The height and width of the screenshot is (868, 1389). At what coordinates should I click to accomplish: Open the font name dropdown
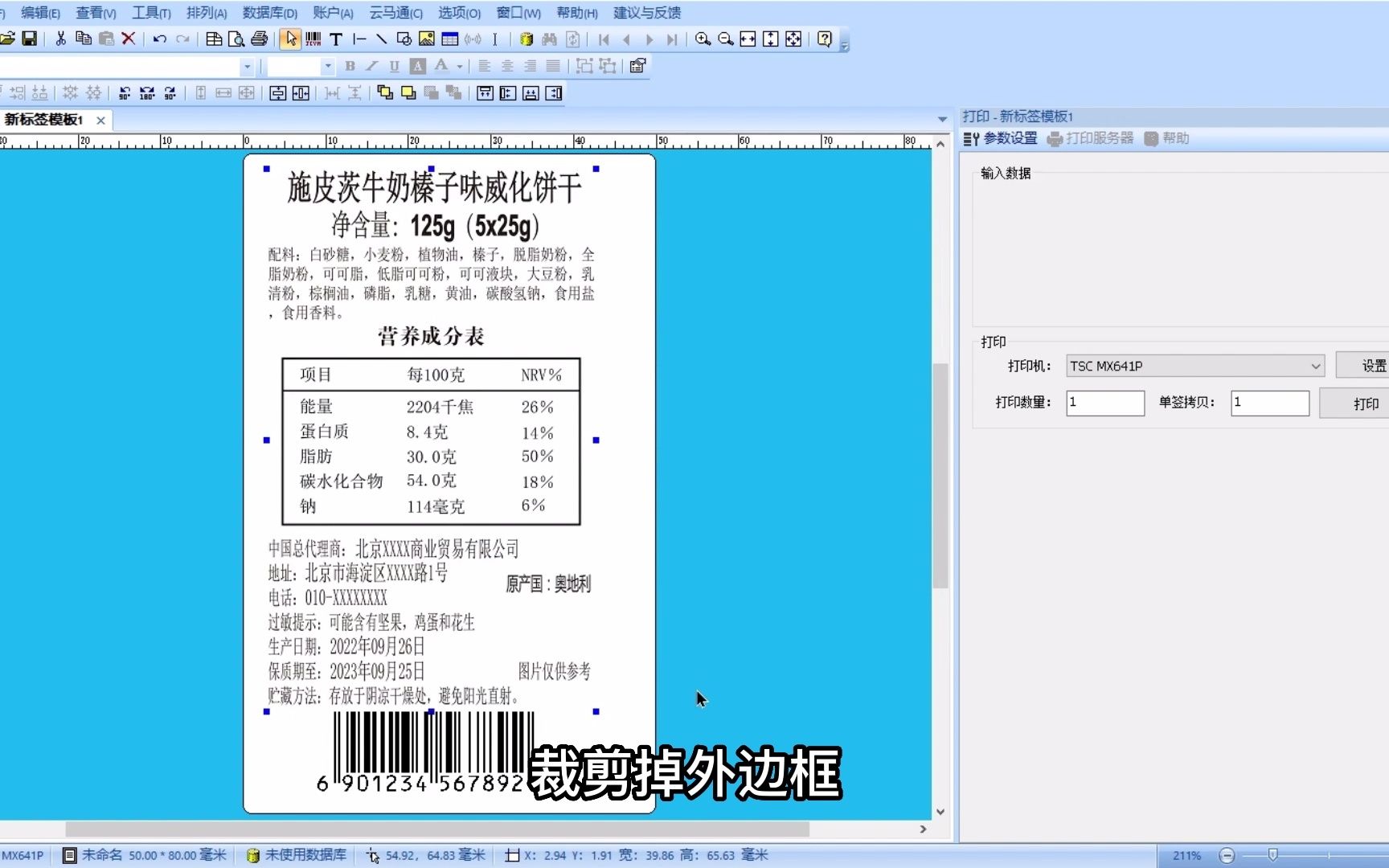[x=247, y=66]
